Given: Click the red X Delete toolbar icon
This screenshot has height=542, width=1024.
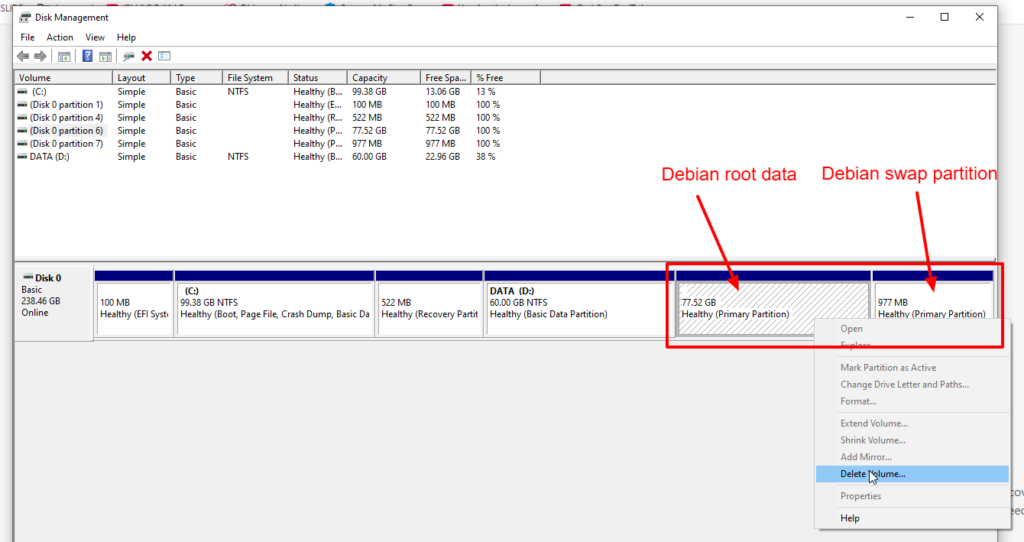Looking at the screenshot, I should click(146, 56).
